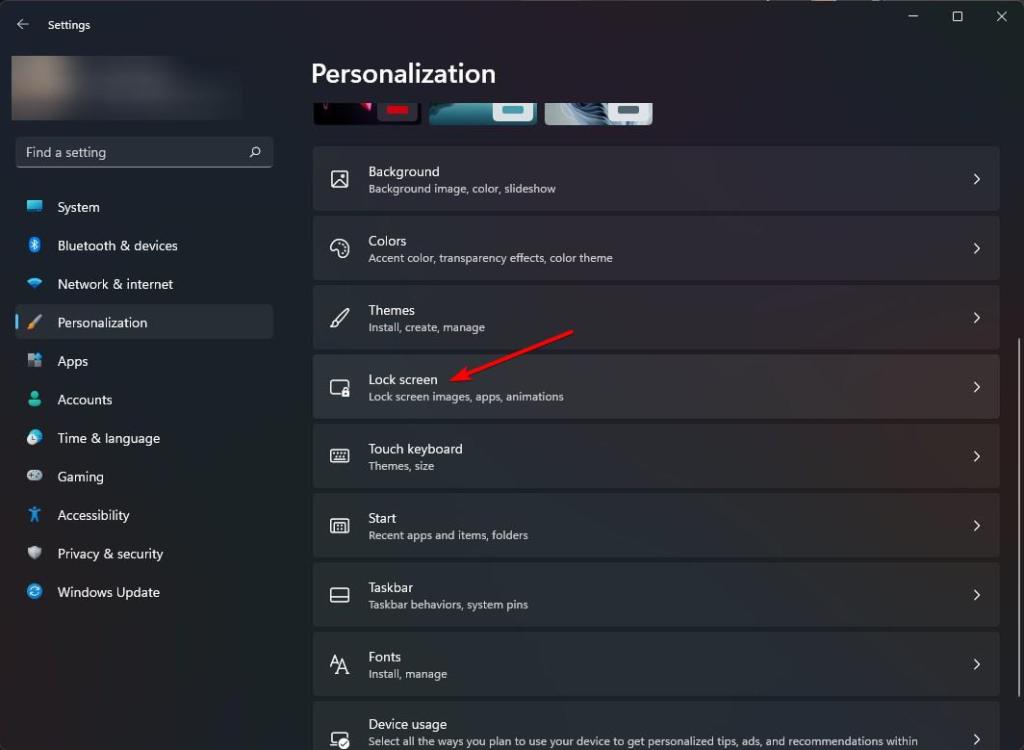Open Taskbar behaviors label

coord(448,605)
